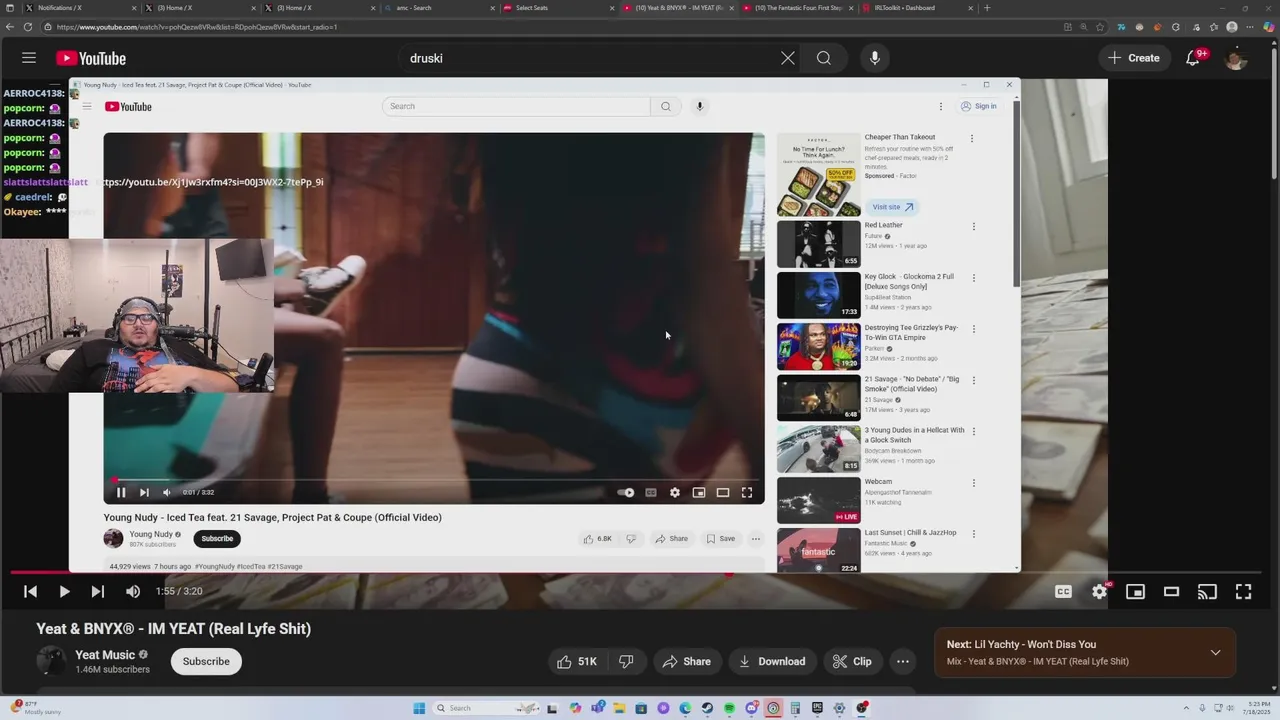Enter full screen mode

coord(1244,591)
